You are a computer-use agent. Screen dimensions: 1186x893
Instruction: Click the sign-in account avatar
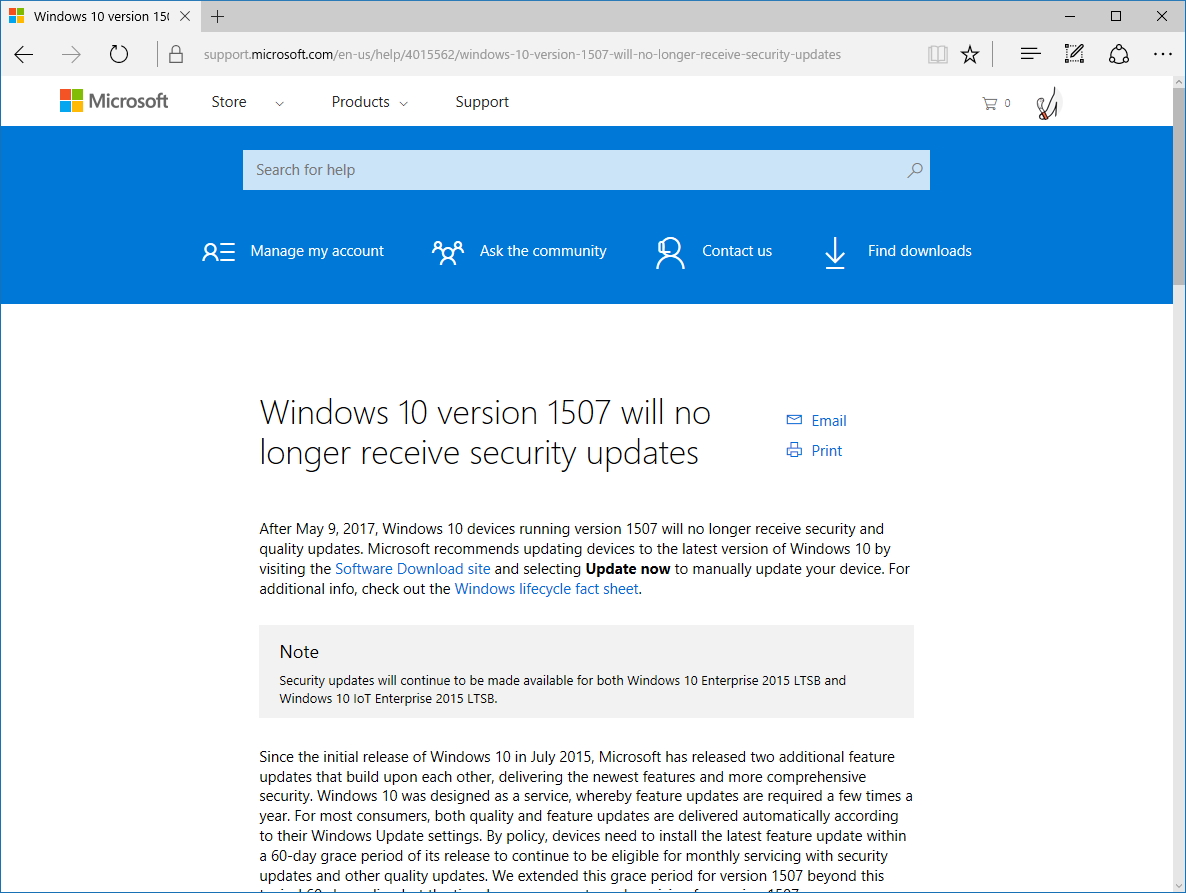click(x=1046, y=101)
